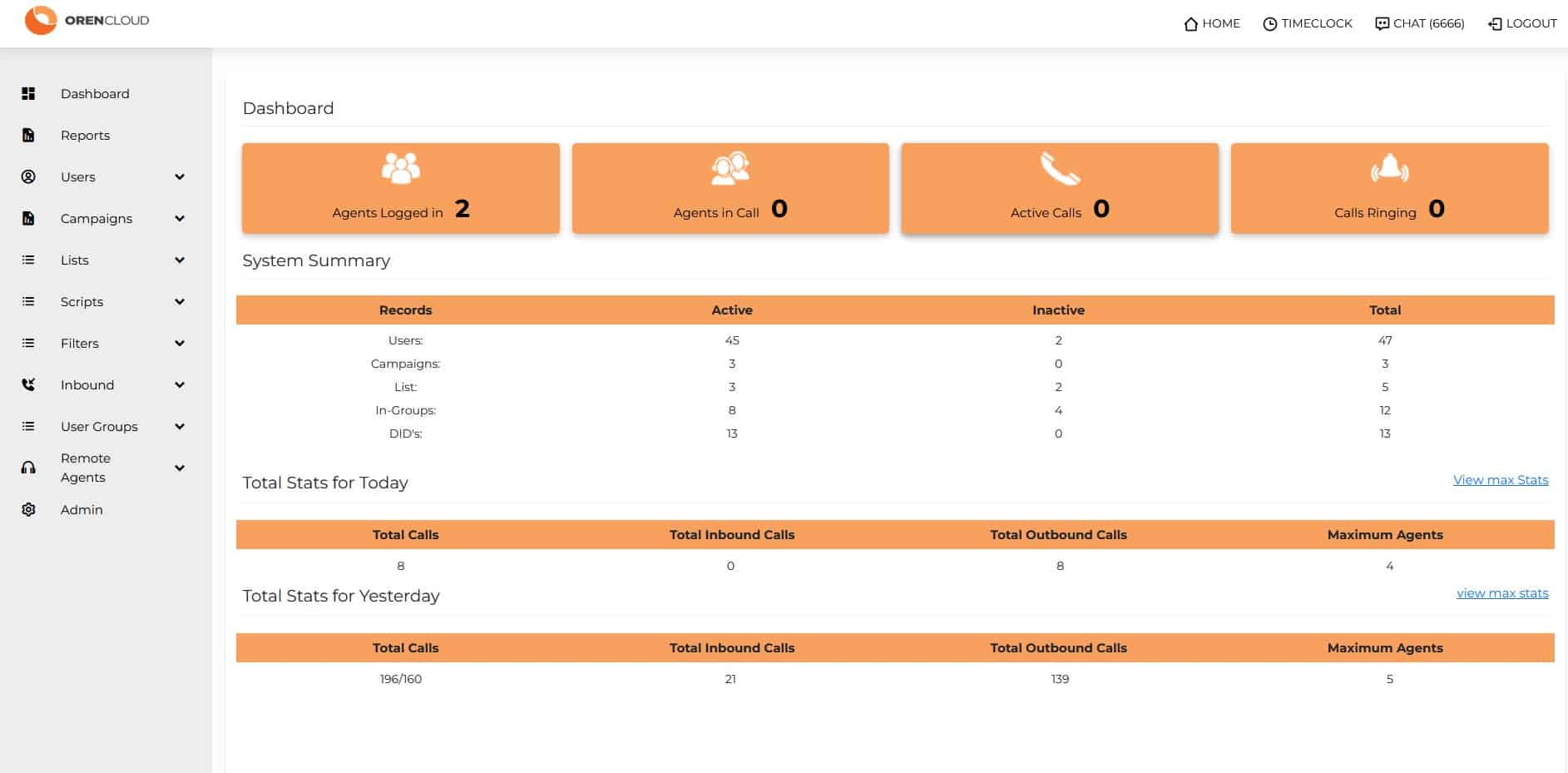The image size is (1568, 773).
Task: Open the Dashboard sidebar item
Action: 95,94
